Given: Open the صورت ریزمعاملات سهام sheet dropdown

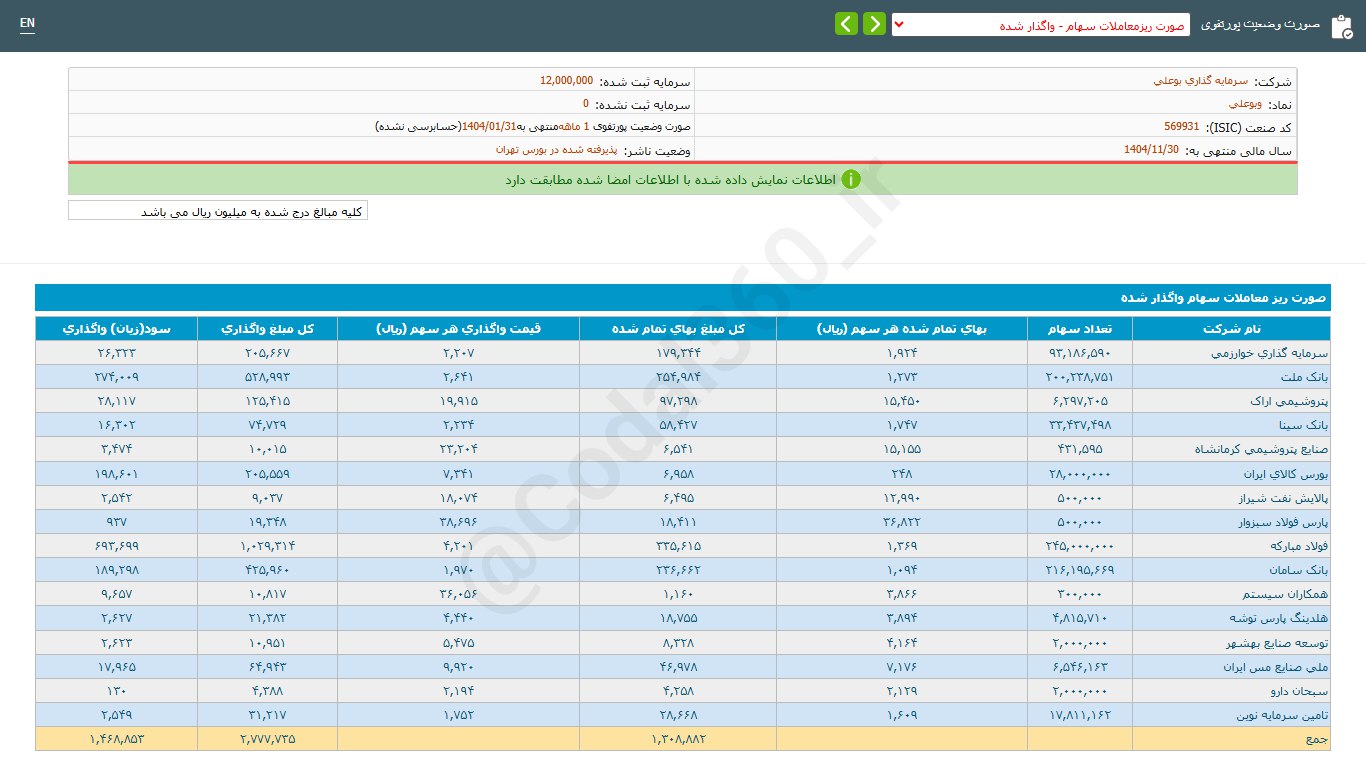Looking at the screenshot, I should pos(1040,25).
